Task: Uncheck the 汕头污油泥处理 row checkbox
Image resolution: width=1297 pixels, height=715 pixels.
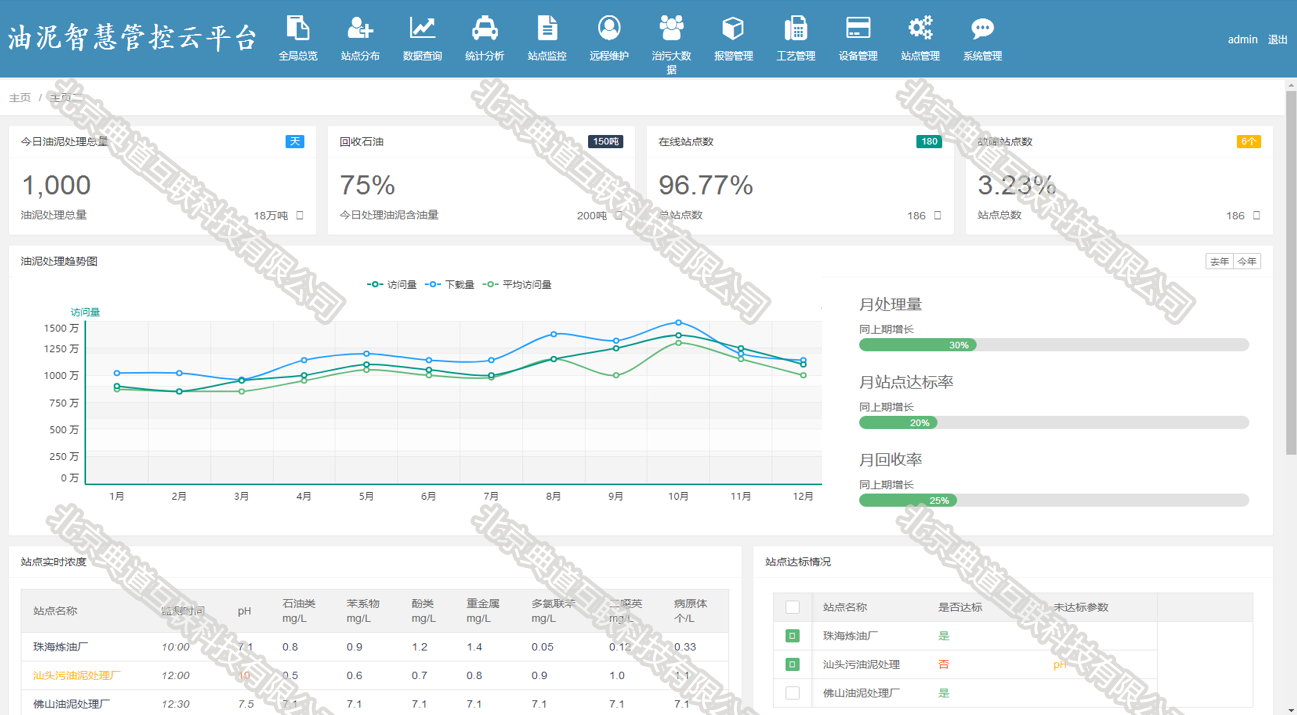Action: click(x=793, y=664)
